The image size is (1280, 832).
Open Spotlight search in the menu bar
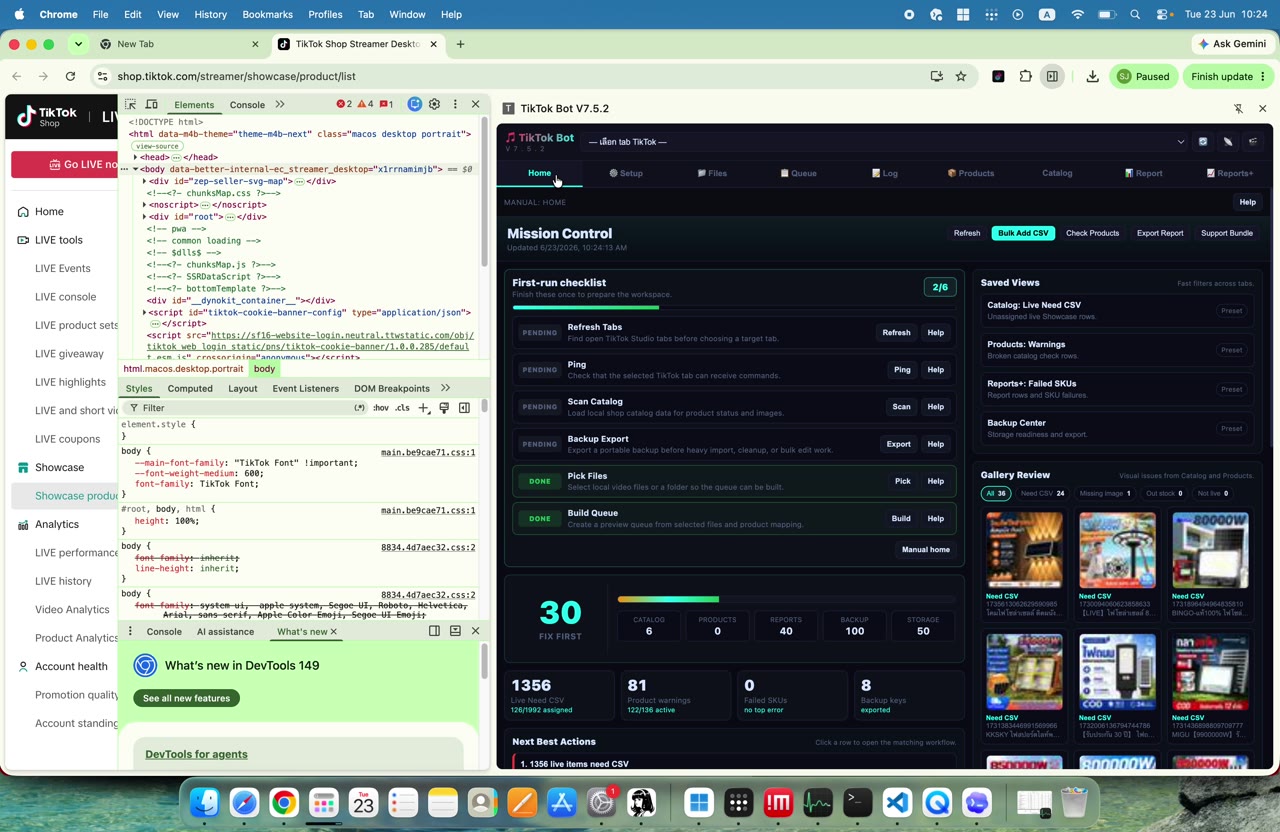click(x=1135, y=15)
